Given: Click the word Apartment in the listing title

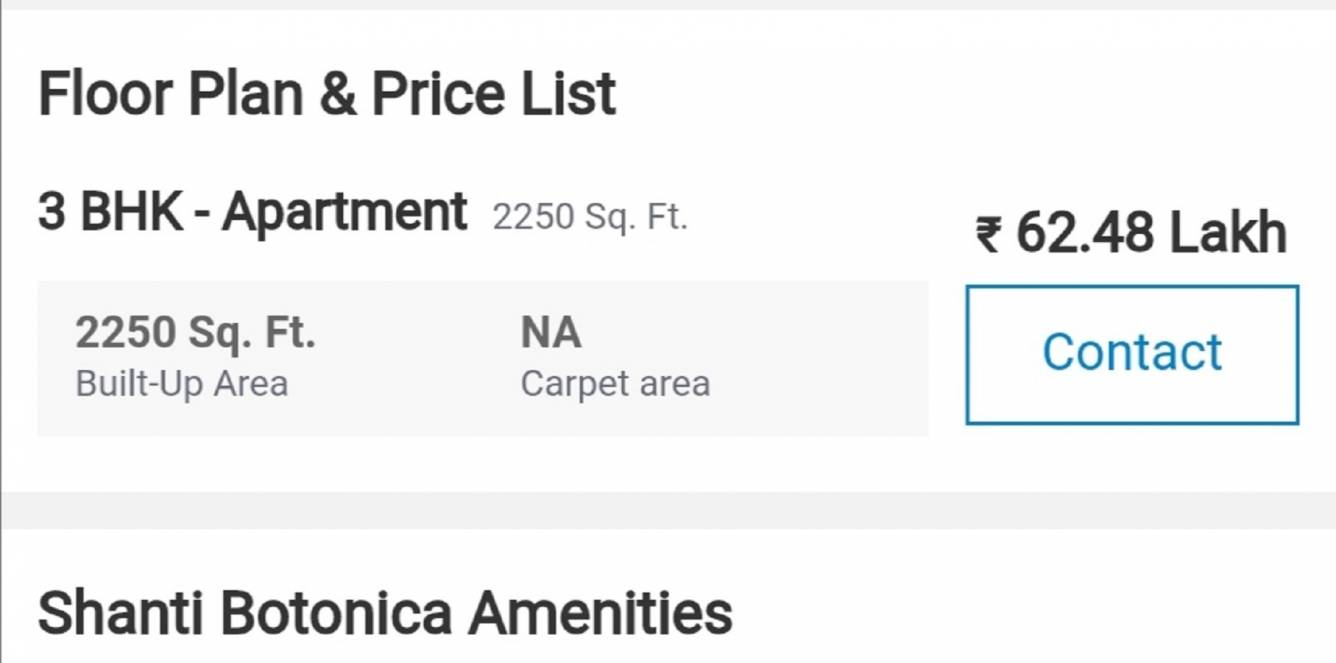Looking at the screenshot, I should click(344, 212).
